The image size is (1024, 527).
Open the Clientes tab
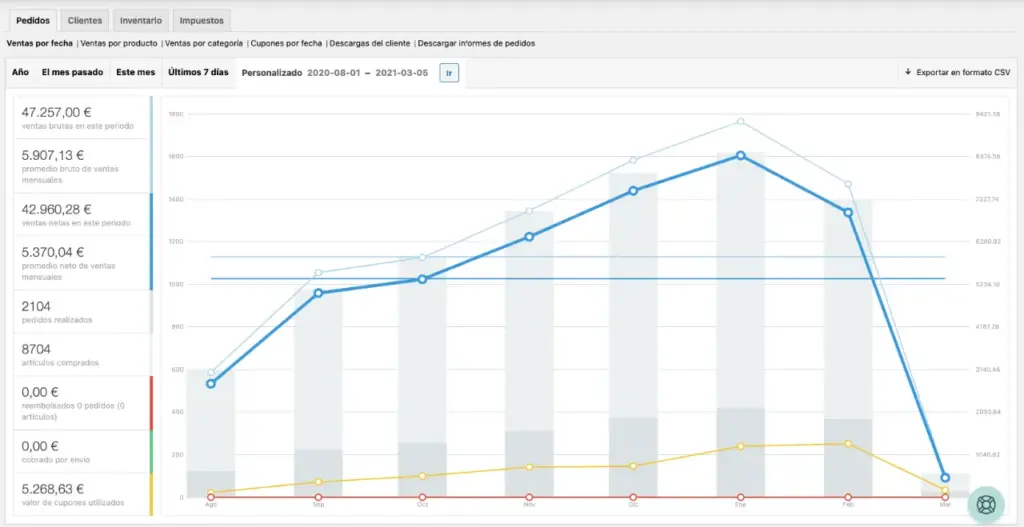[85, 20]
